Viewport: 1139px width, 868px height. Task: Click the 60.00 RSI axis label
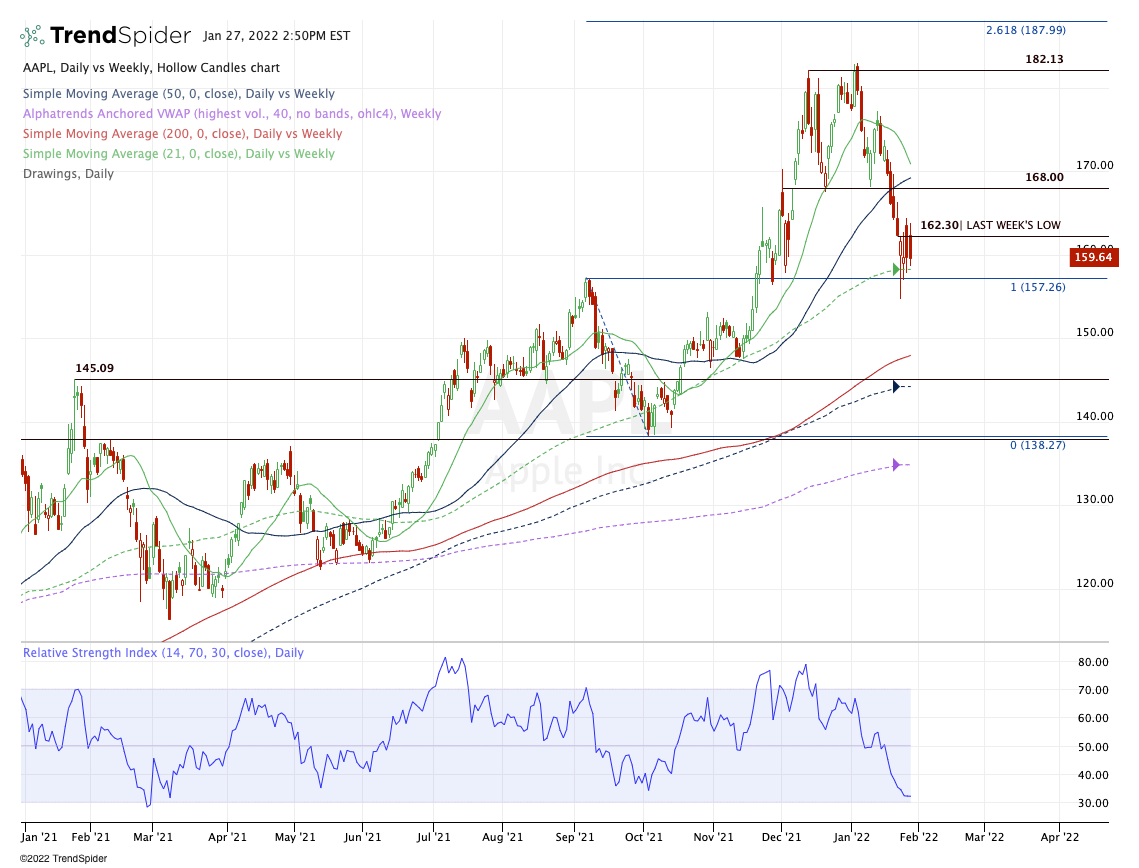click(x=1093, y=718)
